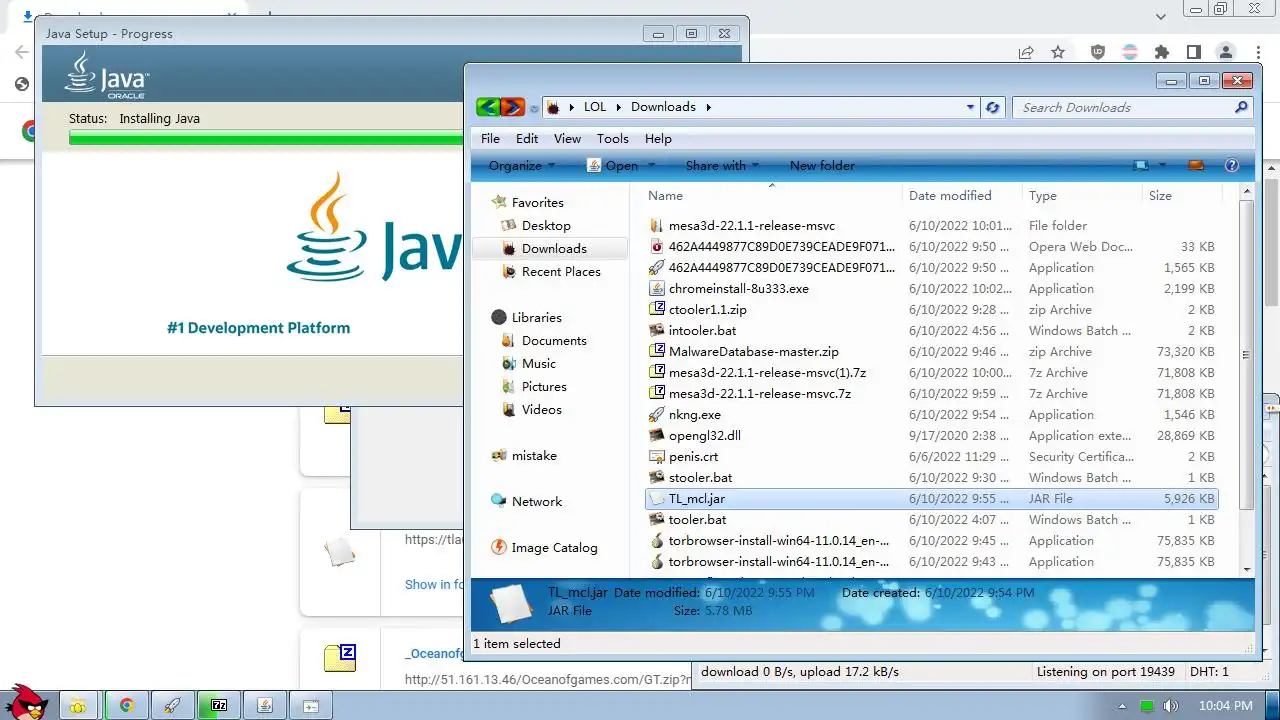Click the arrow between LOL and Downloads
This screenshot has width=1280, height=720.
618,107
